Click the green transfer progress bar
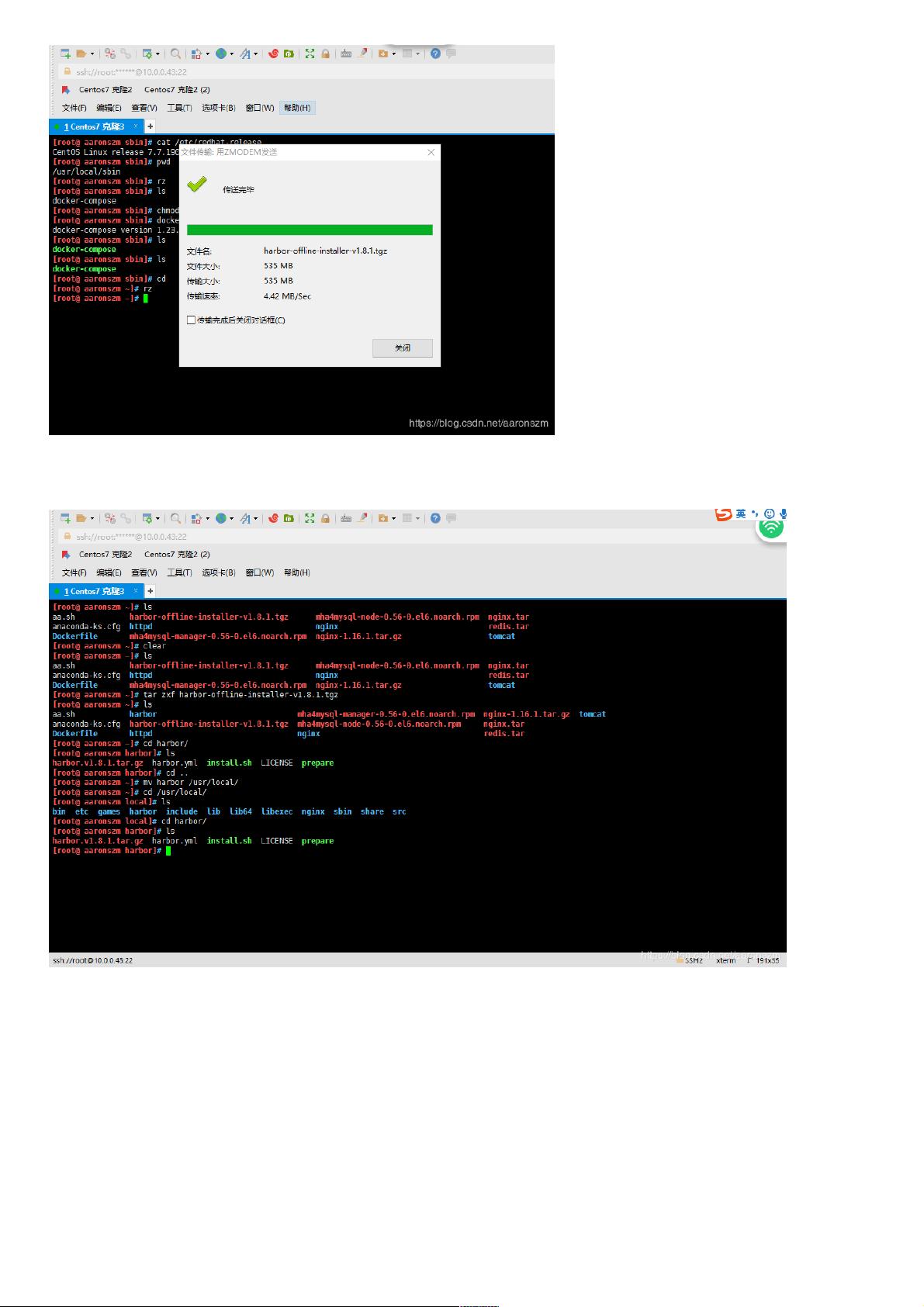Viewport: 924px width, 1307px height. click(310, 230)
